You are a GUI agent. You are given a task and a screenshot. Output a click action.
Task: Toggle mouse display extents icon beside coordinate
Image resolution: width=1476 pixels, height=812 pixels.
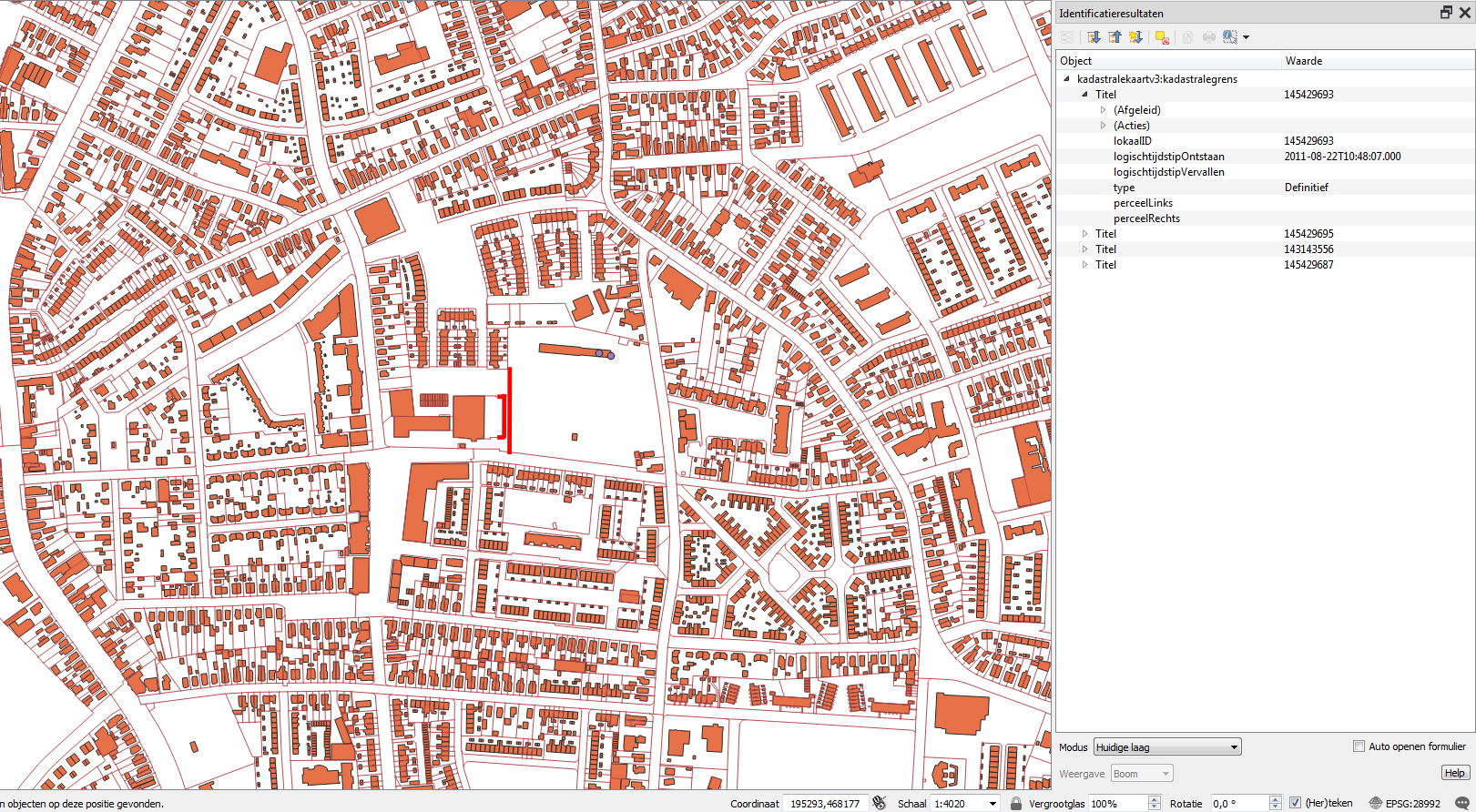point(879,803)
